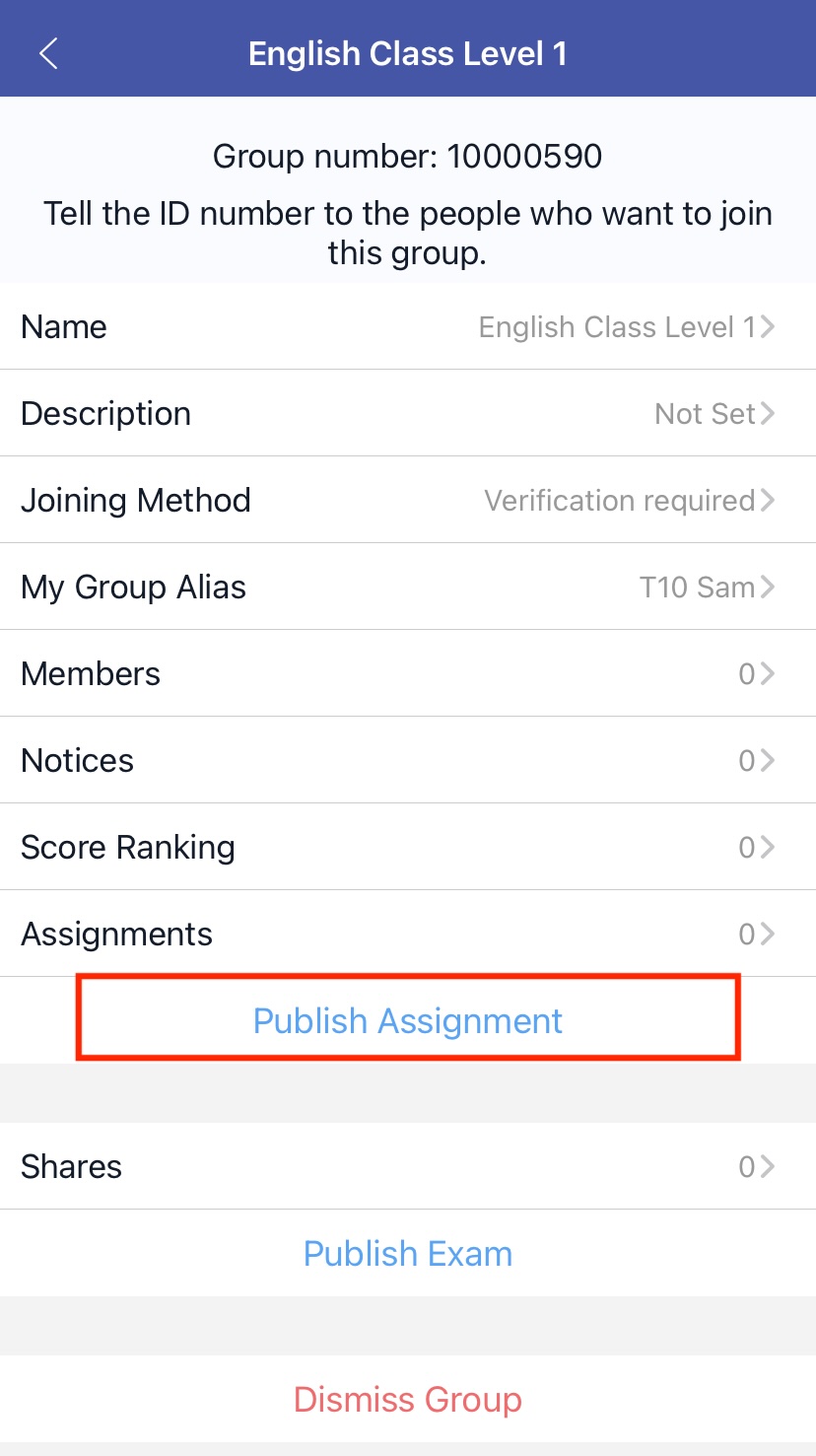Viewport: 816px width, 1456px height.
Task: Tap the English Class Level 1 header title
Action: (x=408, y=53)
